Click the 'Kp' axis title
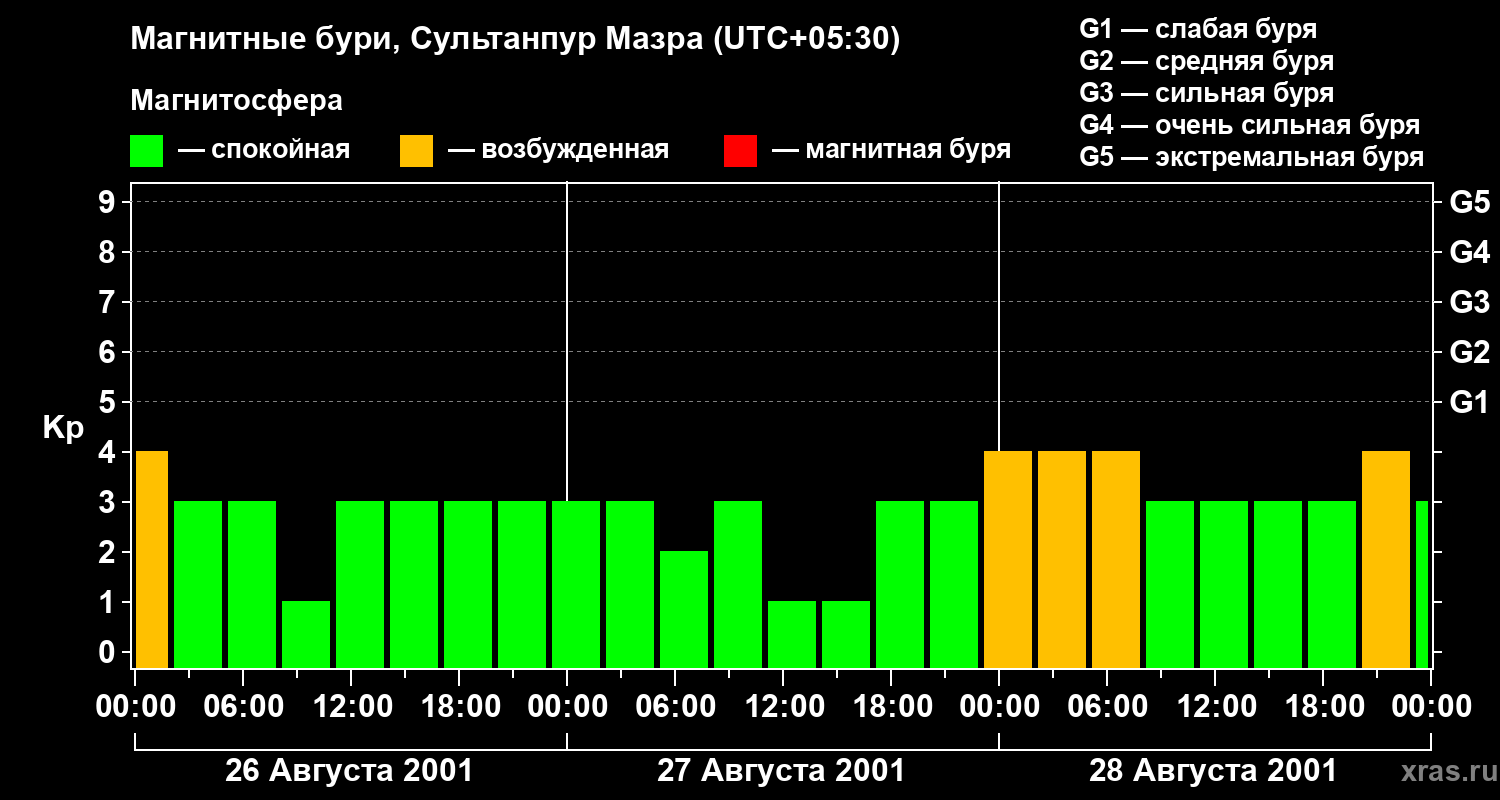The width and height of the screenshot is (1500, 800). pyautogui.click(x=63, y=428)
